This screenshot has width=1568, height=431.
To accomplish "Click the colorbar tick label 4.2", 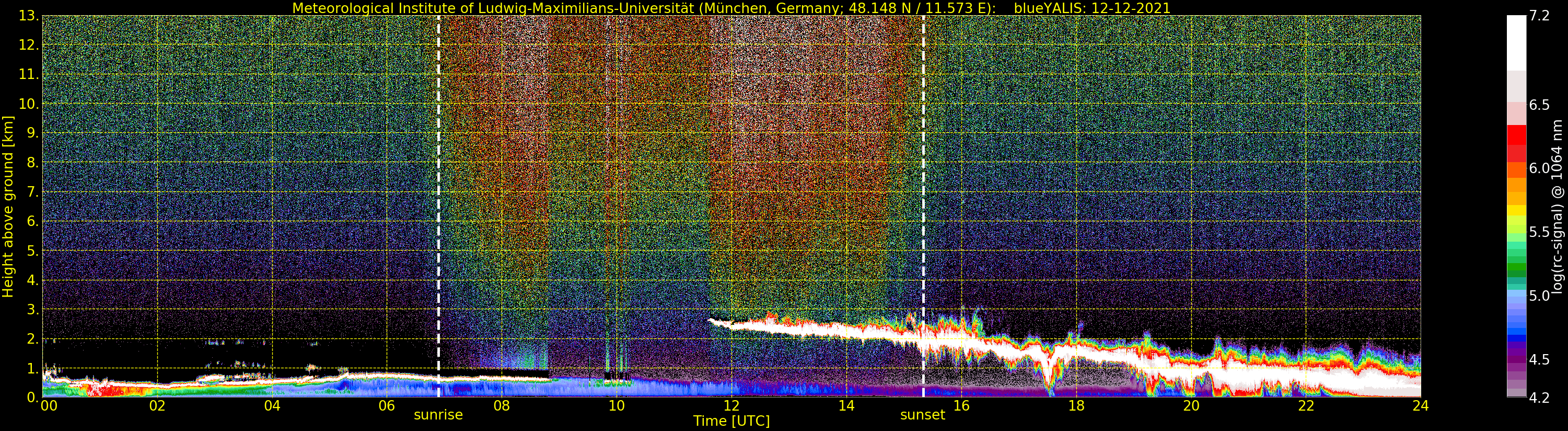I will tap(1539, 398).
